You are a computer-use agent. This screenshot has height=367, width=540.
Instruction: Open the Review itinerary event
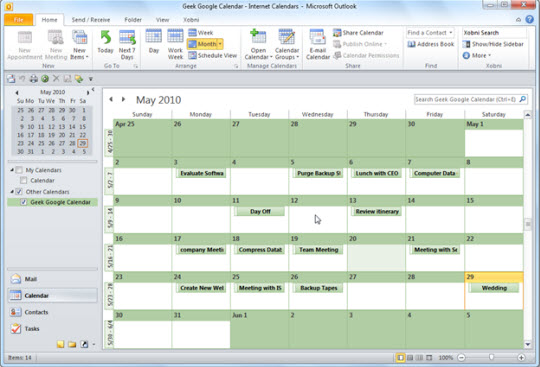point(377,211)
